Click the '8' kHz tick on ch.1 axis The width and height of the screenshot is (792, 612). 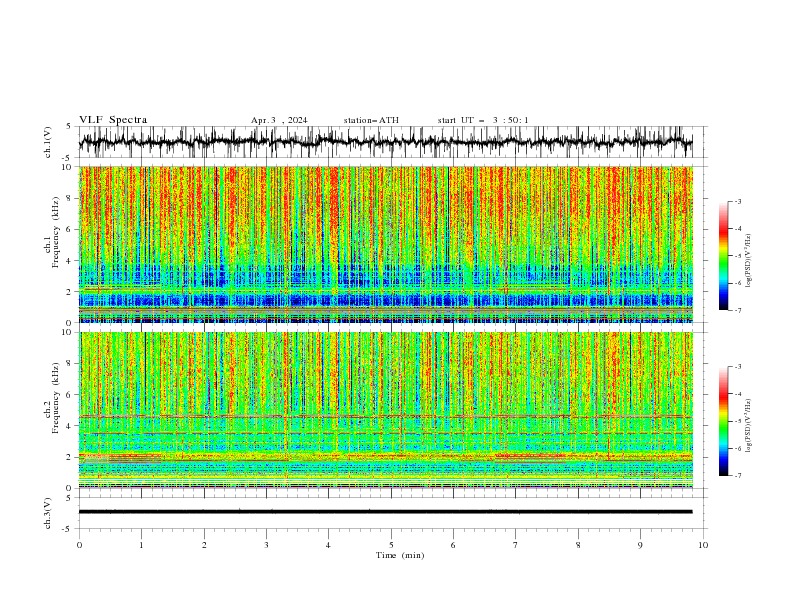(x=69, y=198)
